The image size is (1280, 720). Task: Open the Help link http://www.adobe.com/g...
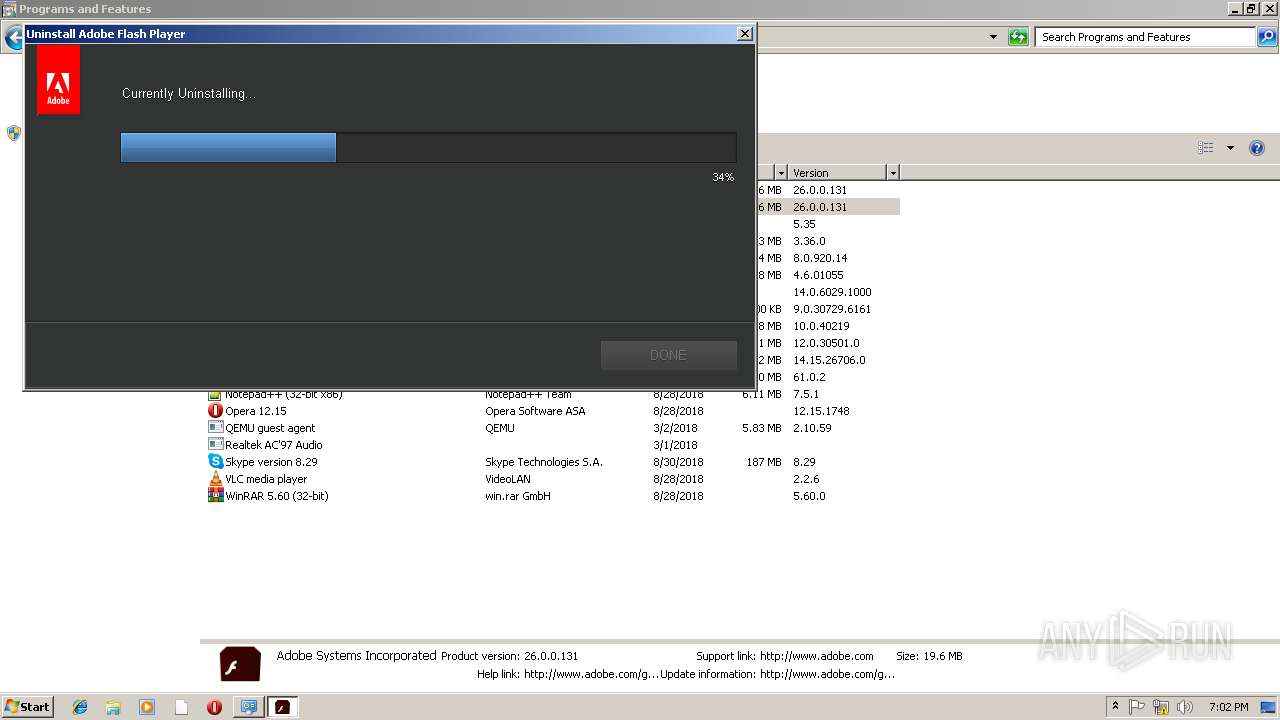(x=589, y=674)
